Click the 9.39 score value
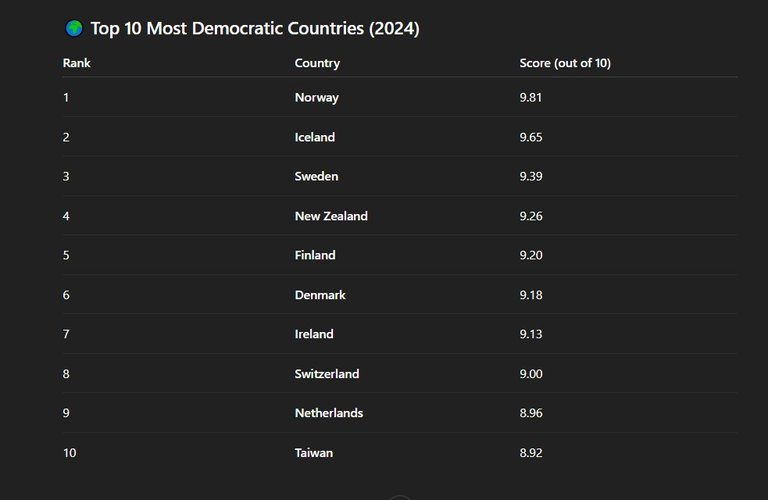 click(x=531, y=176)
